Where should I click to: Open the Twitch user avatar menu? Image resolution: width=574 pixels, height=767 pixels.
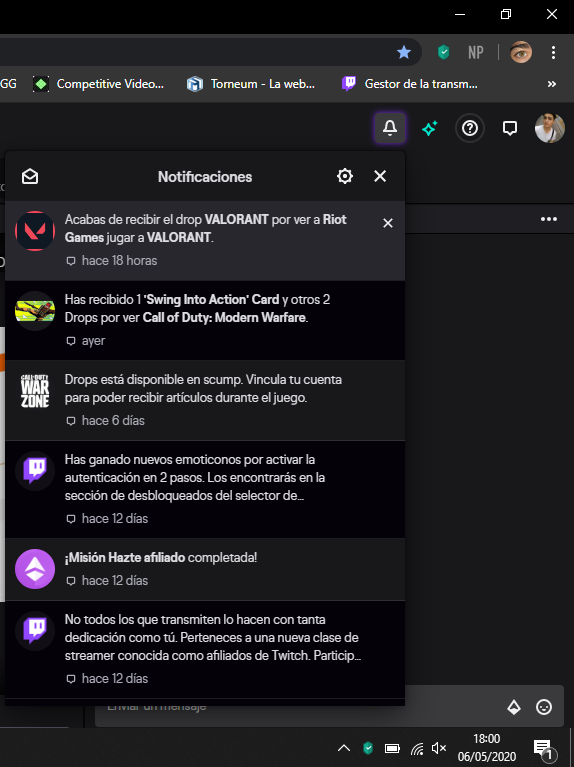click(x=550, y=128)
